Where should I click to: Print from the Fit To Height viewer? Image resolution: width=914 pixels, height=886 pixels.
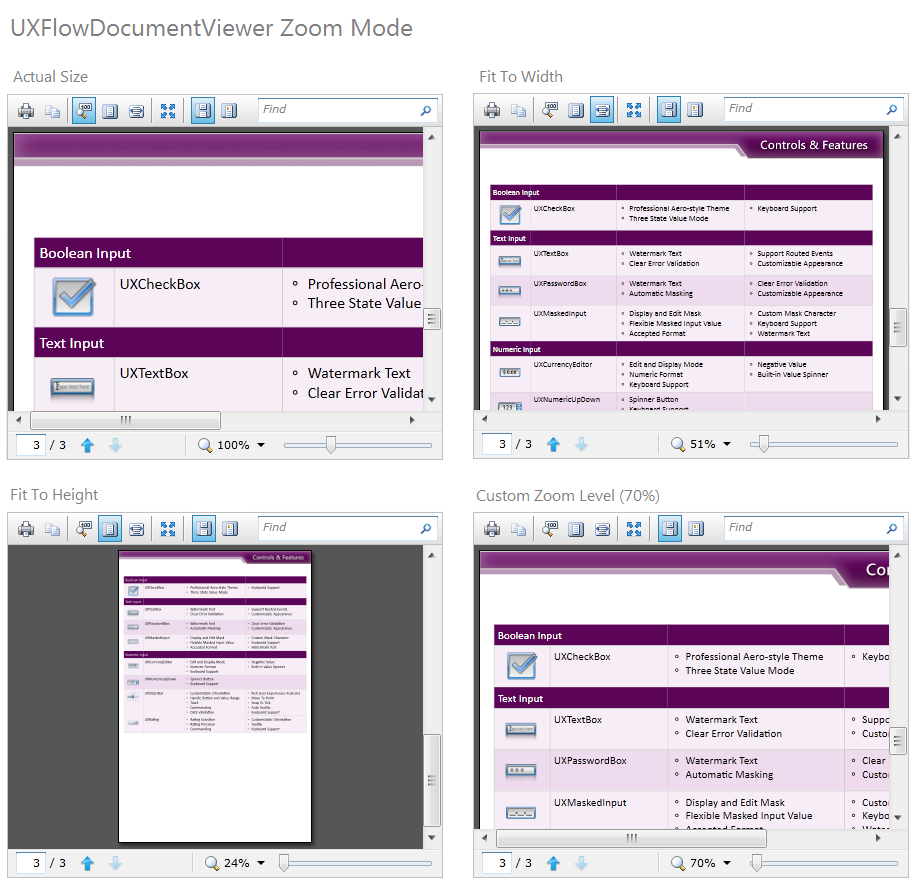click(x=26, y=529)
